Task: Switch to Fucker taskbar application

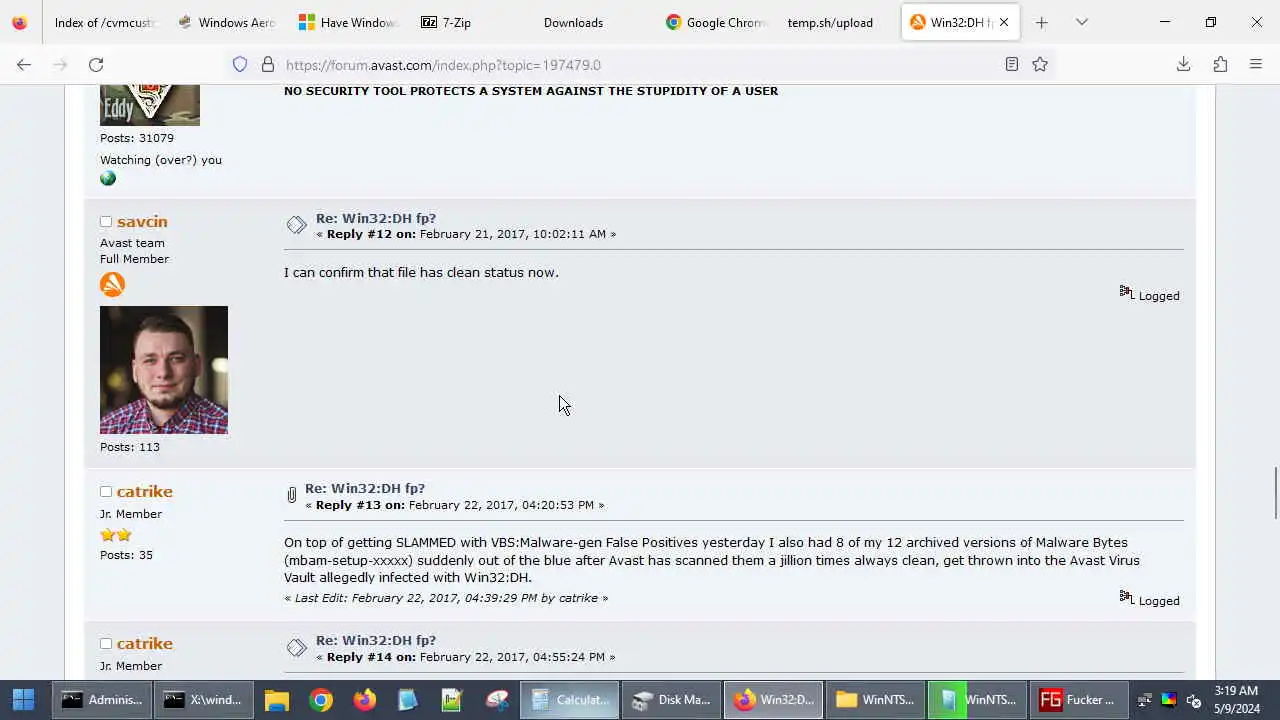Action: coord(1078,700)
